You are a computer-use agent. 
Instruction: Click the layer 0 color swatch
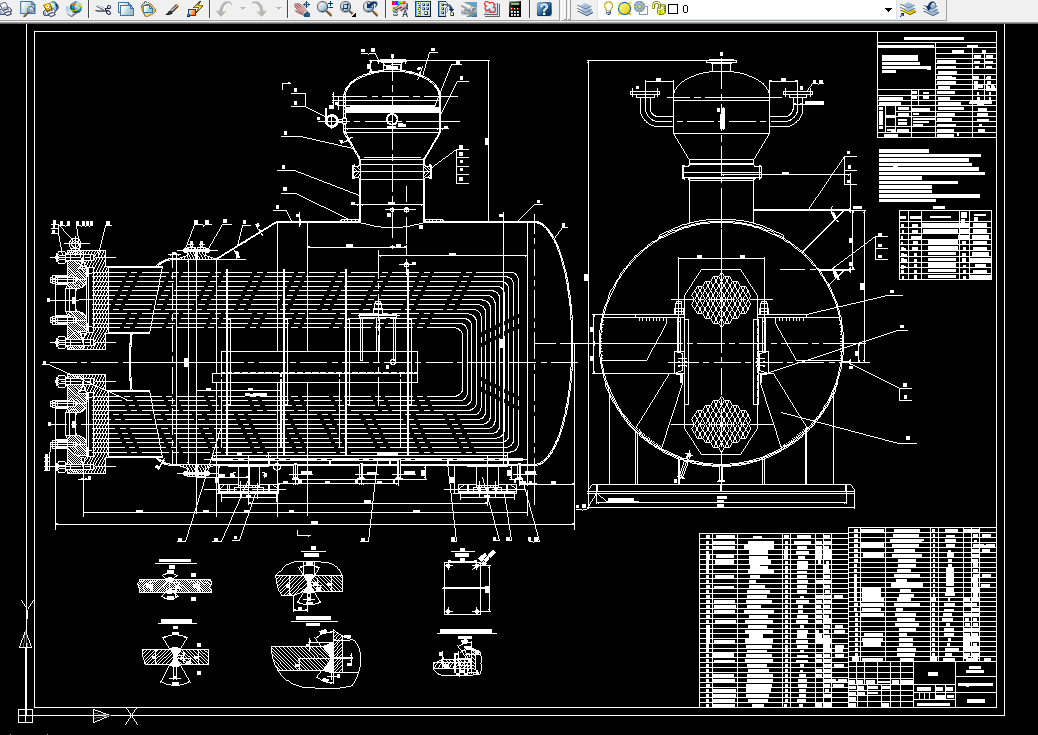(x=673, y=9)
